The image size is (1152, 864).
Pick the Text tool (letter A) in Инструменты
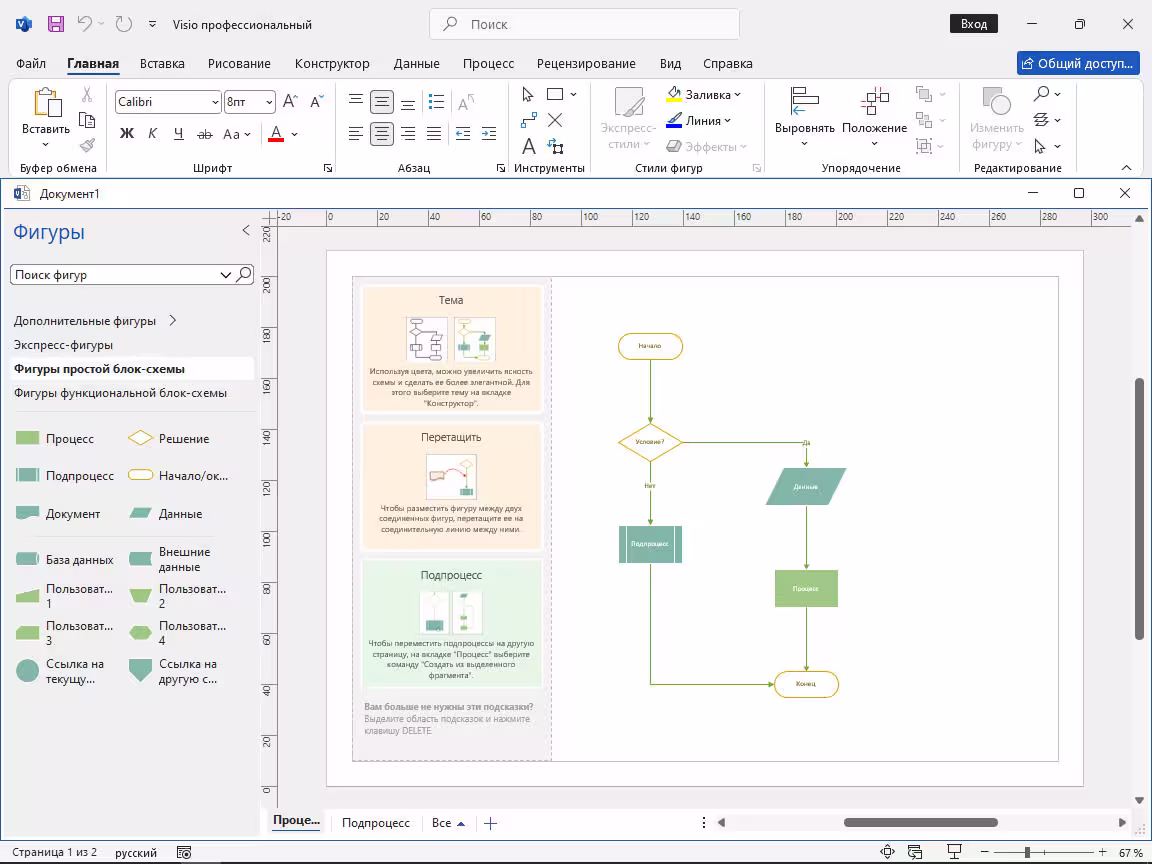529,147
